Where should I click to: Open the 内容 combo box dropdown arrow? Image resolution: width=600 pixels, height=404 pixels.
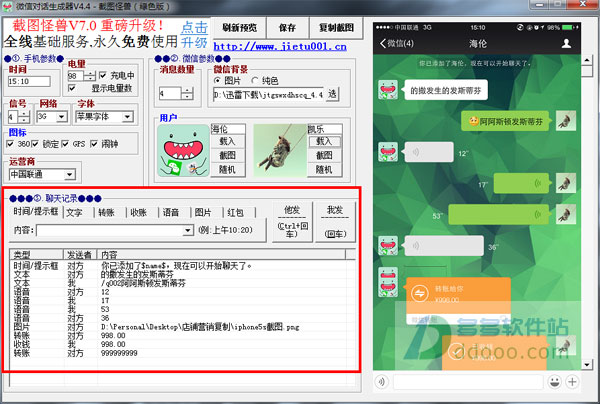coord(188,230)
